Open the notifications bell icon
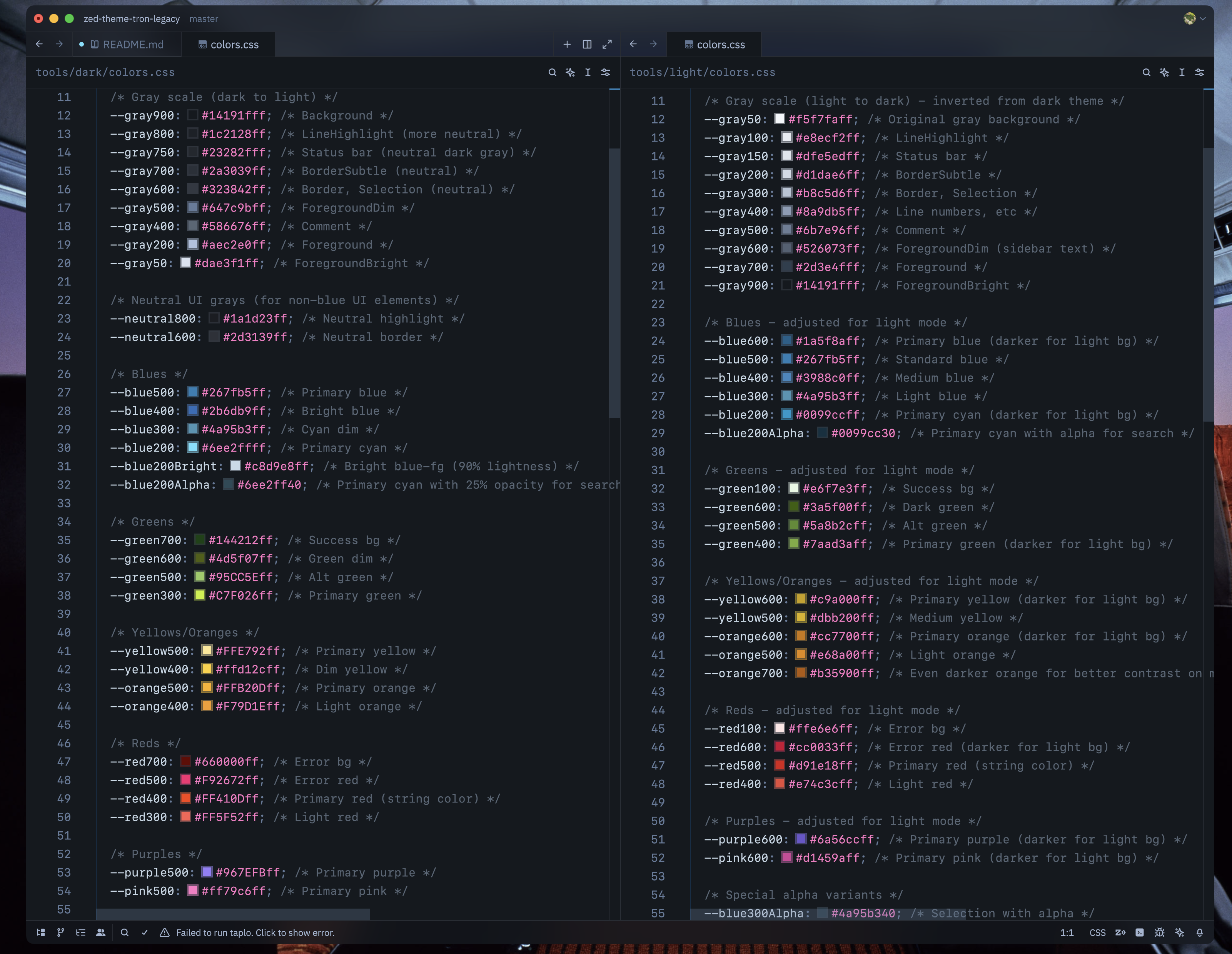The image size is (1232, 954). (1200, 932)
